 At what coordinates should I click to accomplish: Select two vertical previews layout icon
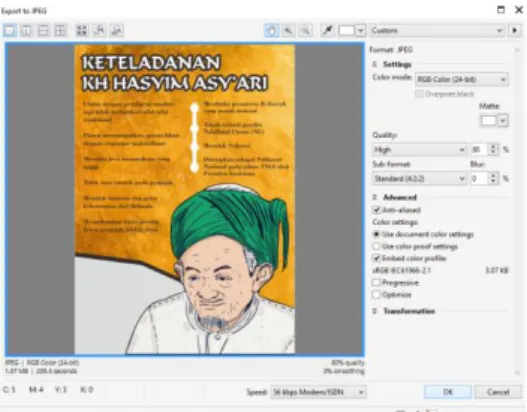tap(27, 31)
